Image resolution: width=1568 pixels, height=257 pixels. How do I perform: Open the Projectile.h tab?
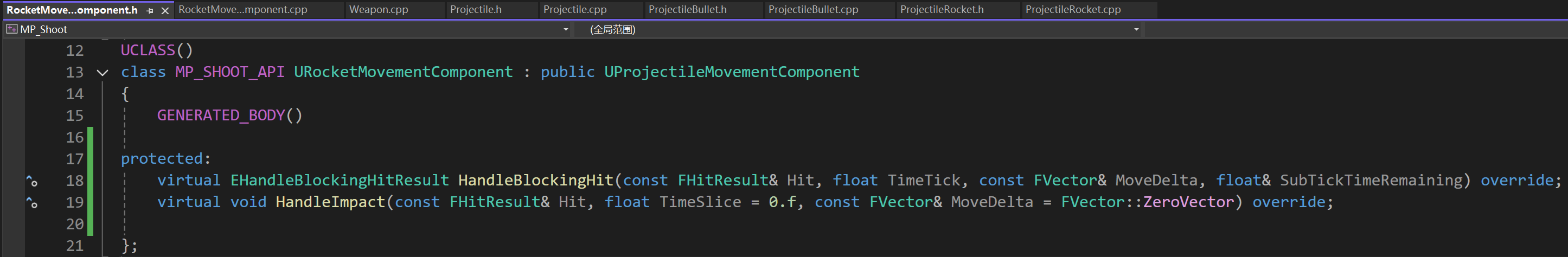click(476, 10)
